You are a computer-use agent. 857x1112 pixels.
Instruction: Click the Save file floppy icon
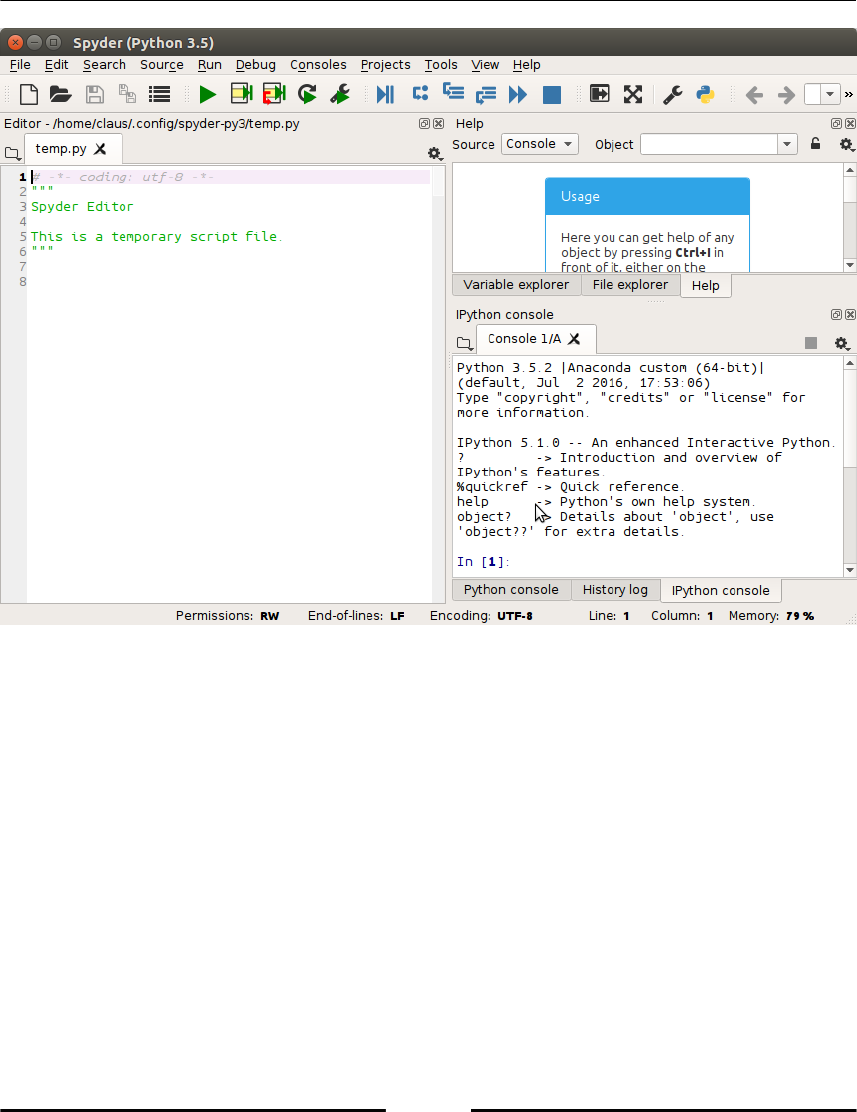click(x=94, y=94)
